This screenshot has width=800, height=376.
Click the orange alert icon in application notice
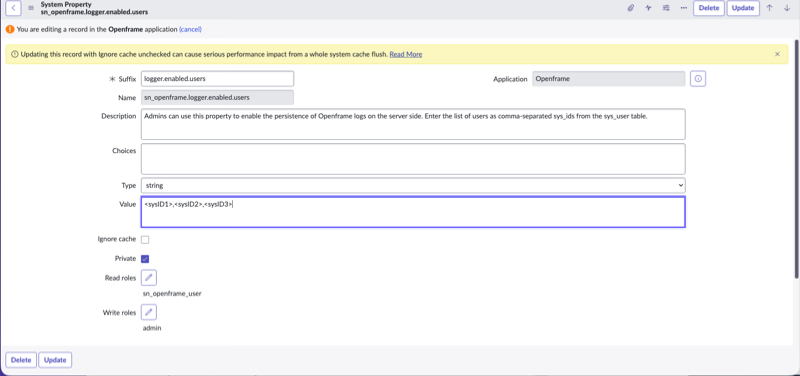tap(10, 30)
